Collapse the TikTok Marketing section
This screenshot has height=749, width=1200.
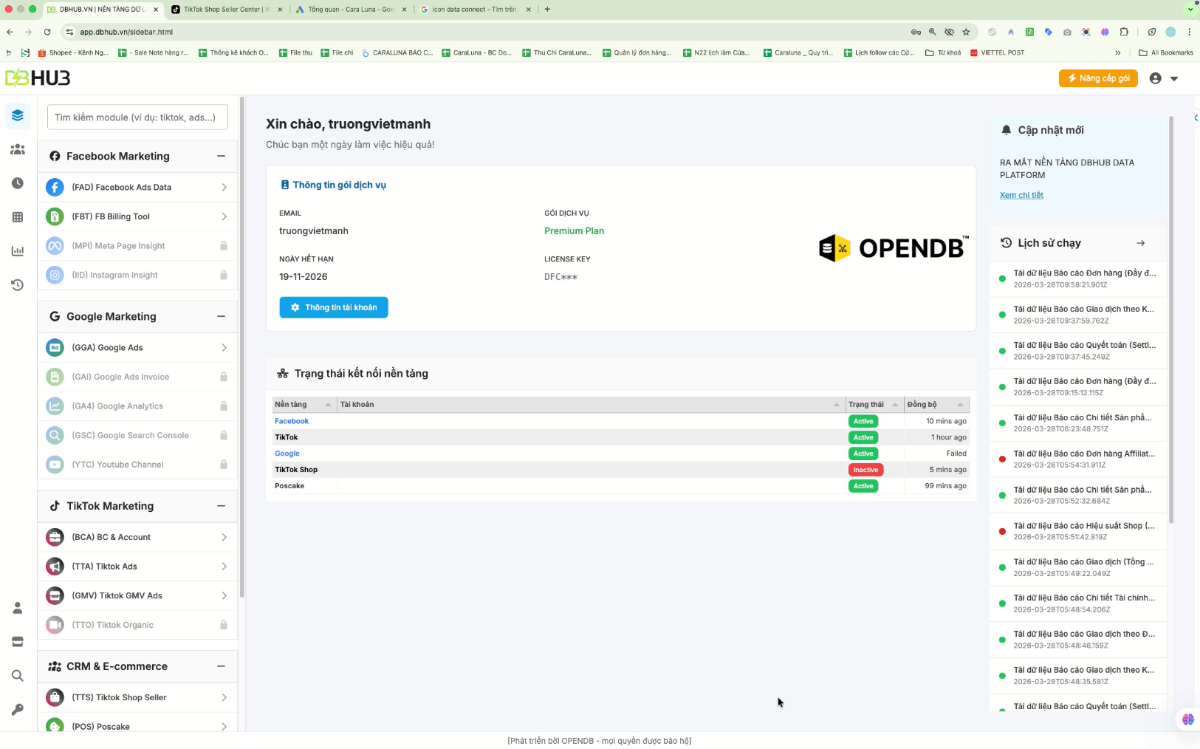221,506
